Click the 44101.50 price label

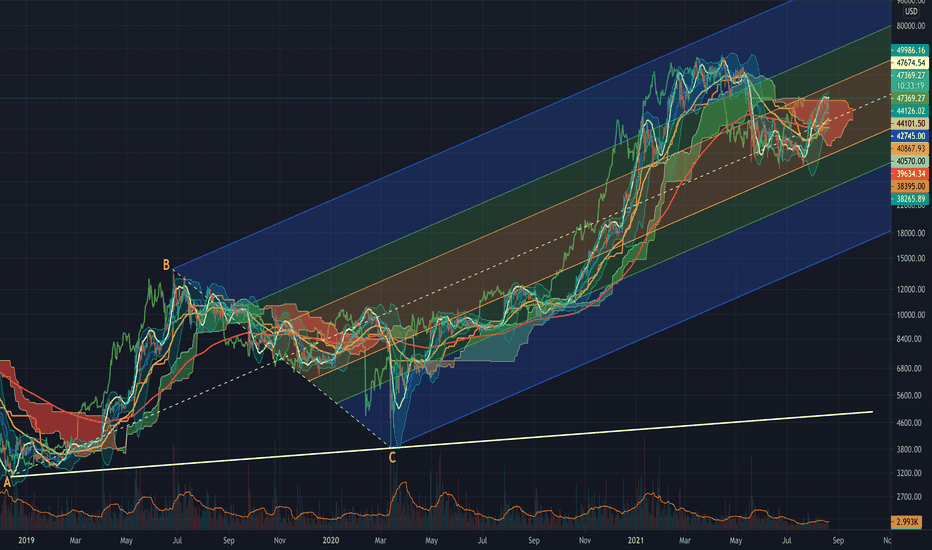coord(909,123)
